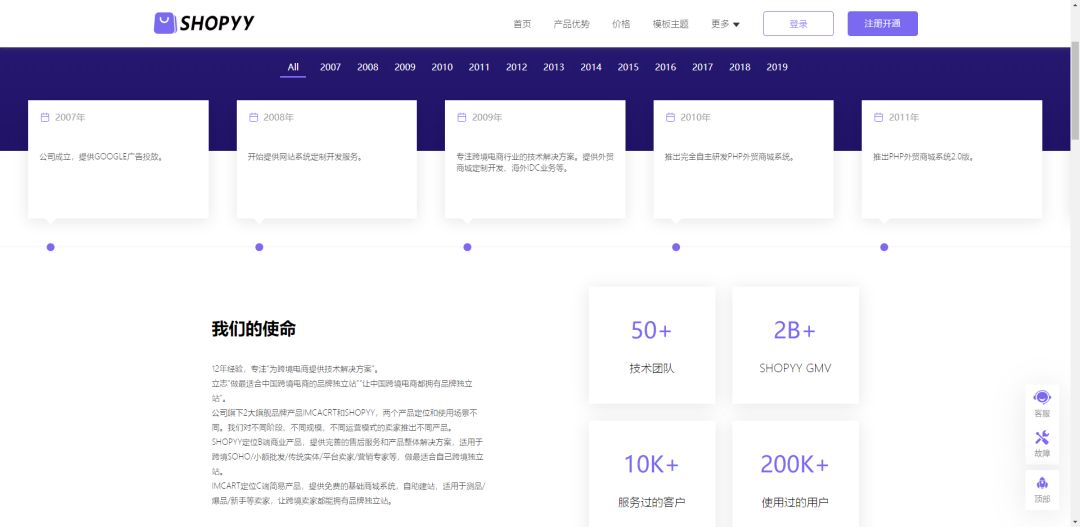Click the timeline dot under 2009年 card

(467, 247)
